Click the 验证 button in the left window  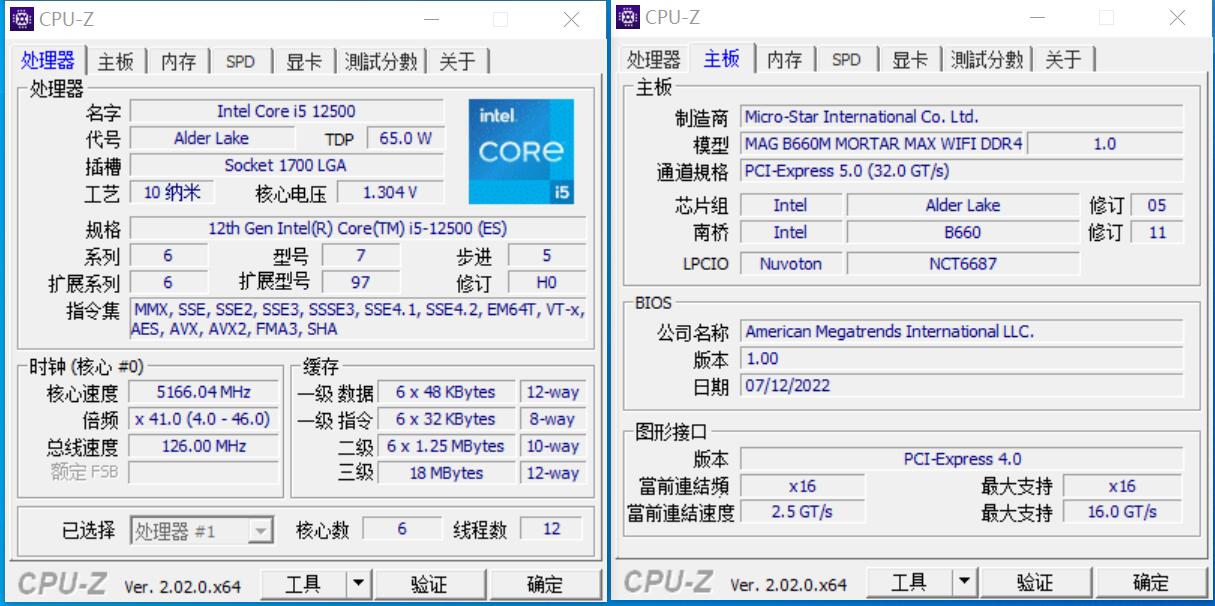click(432, 584)
